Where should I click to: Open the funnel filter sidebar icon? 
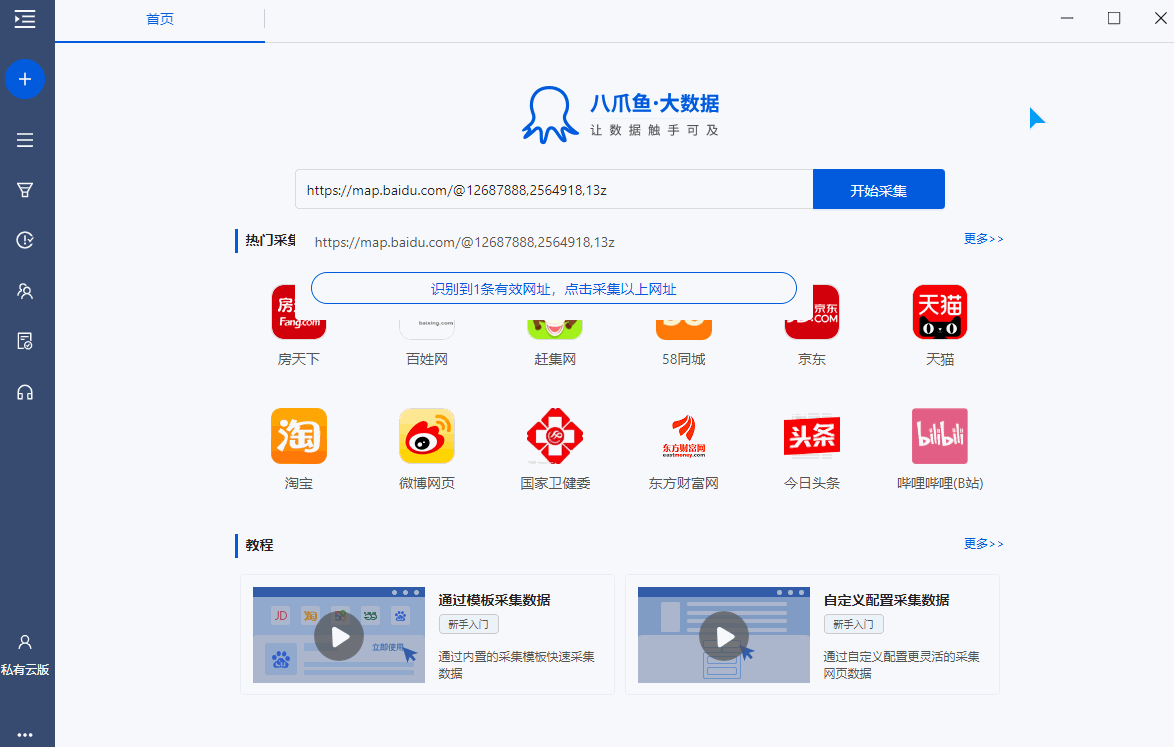(x=25, y=190)
